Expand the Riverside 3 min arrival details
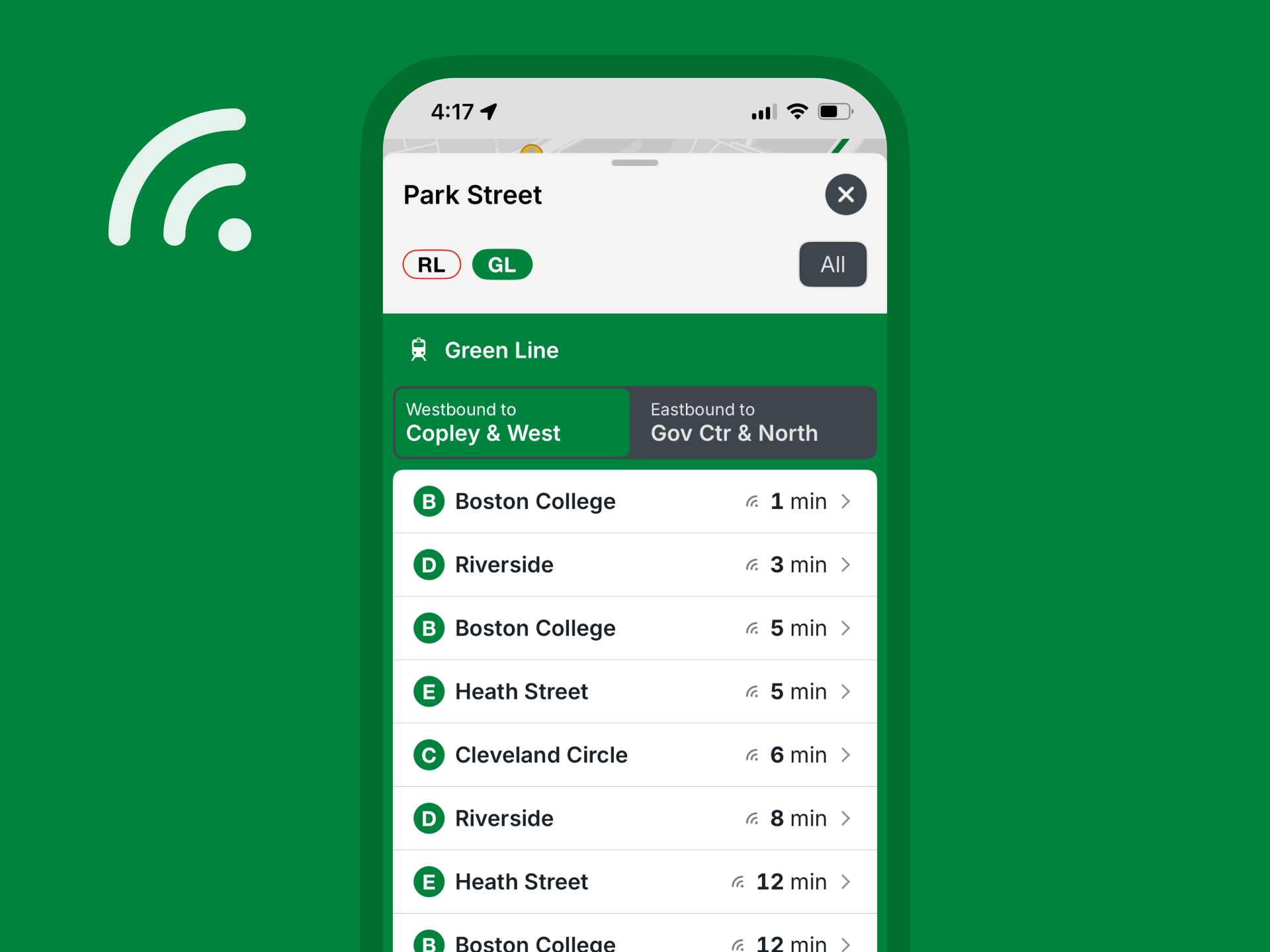Screen dimensions: 1270x952 [850, 565]
